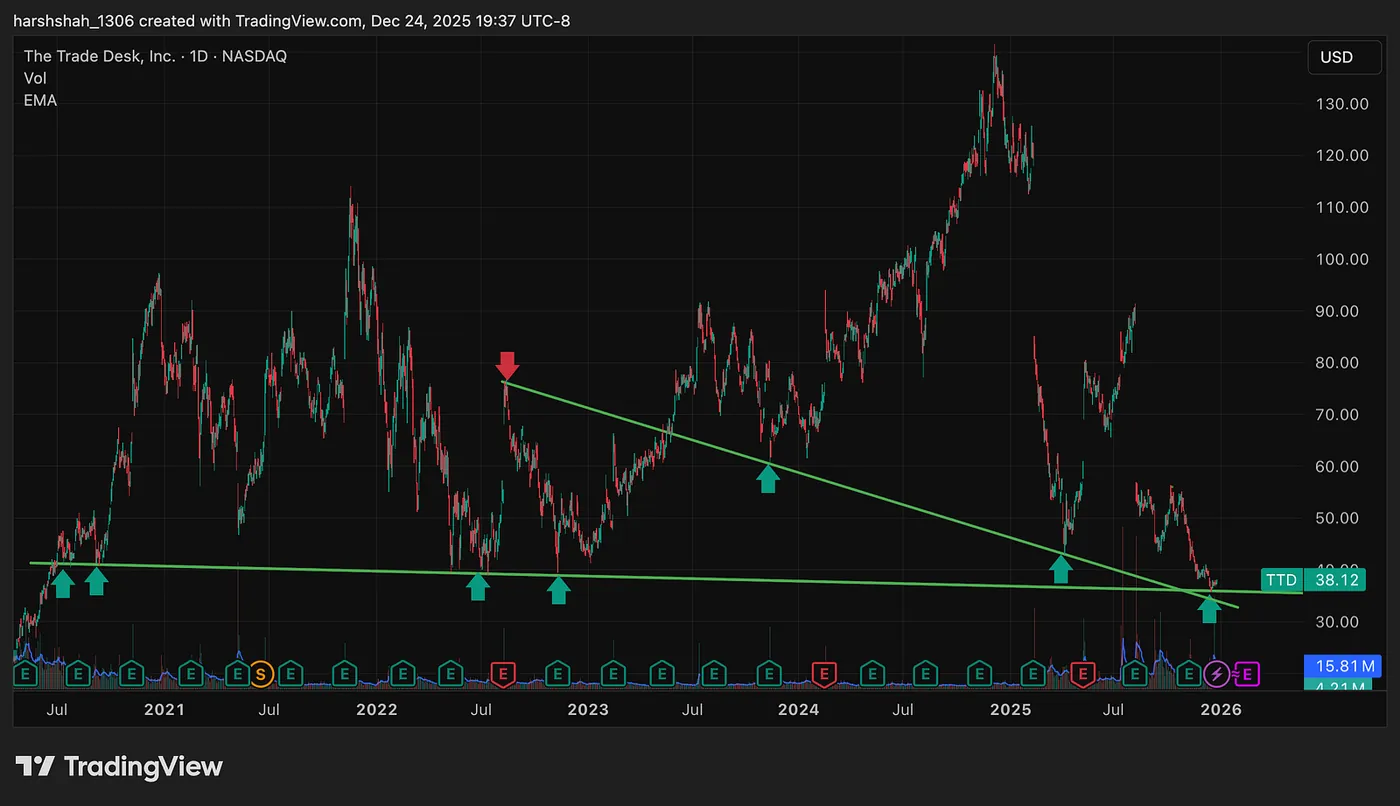Open the red earnings marker just after 2024
This screenshot has height=806, width=1400.
[824, 674]
